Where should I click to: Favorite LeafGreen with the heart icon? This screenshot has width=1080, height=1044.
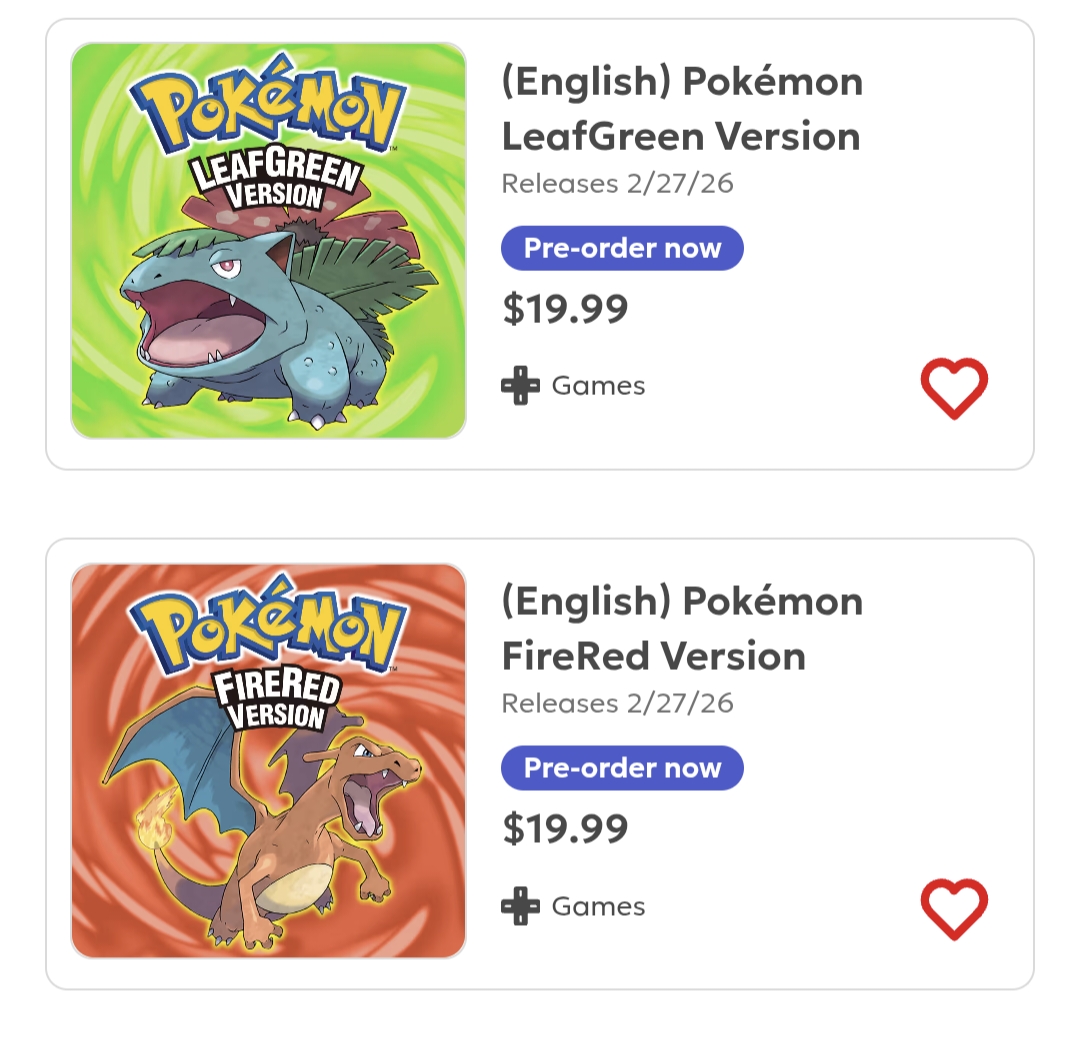click(953, 388)
